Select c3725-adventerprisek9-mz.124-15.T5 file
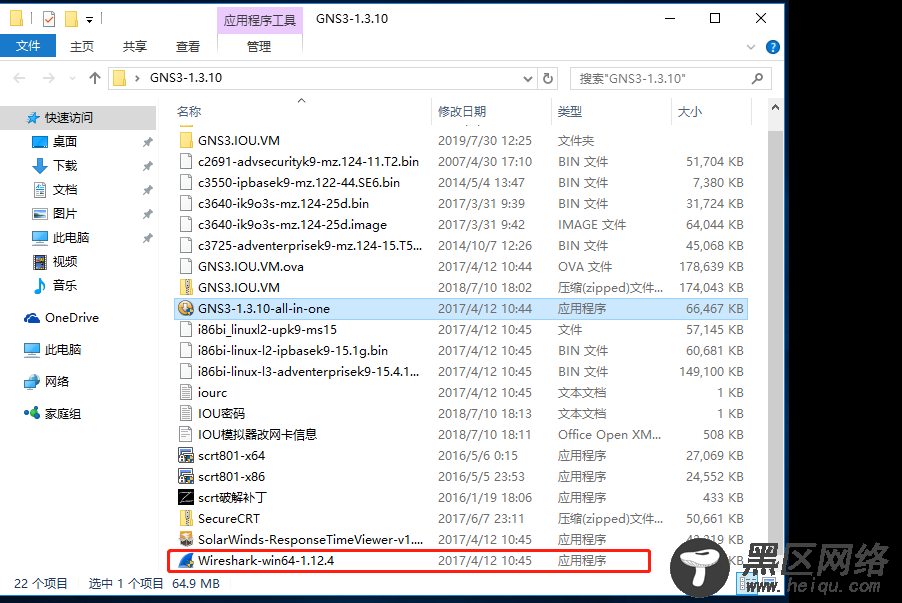Image resolution: width=902 pixels, height=603 pixels. [460, 246]
